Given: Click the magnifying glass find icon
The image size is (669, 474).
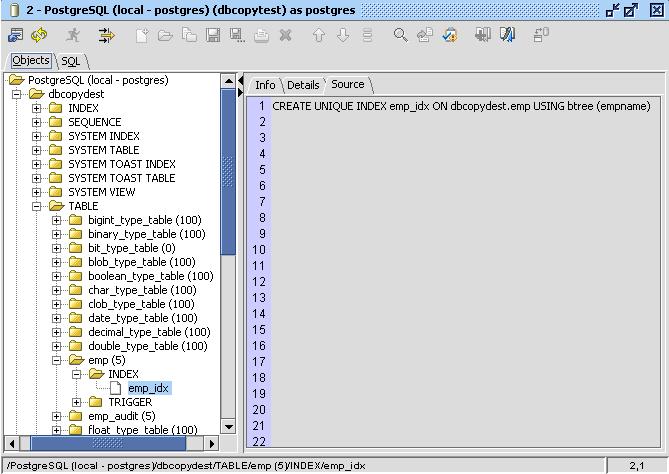Looking at the screenshot, I should (x=400, y=35).
